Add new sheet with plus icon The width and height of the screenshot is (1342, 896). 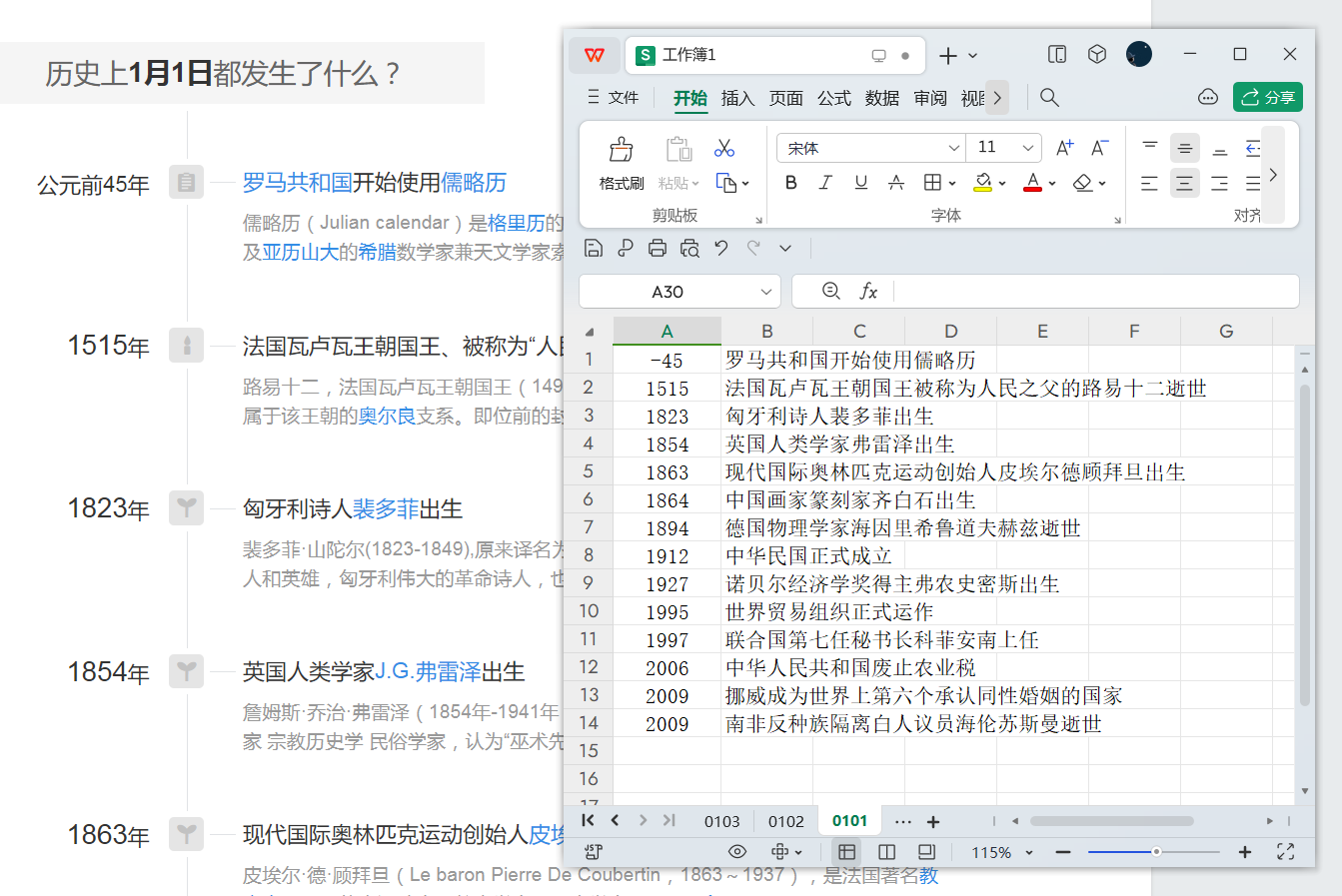coord(933,822)
